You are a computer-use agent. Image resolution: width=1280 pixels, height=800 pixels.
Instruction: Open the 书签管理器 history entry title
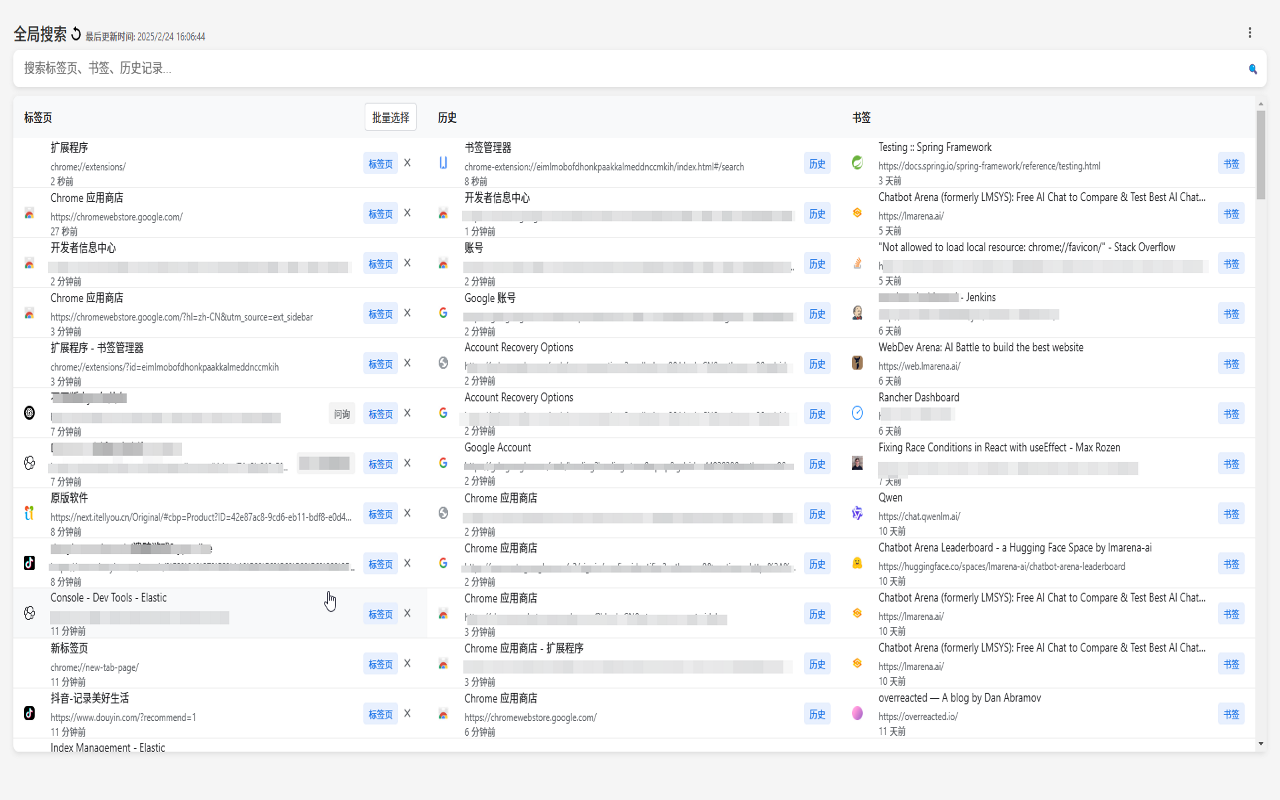488,148
